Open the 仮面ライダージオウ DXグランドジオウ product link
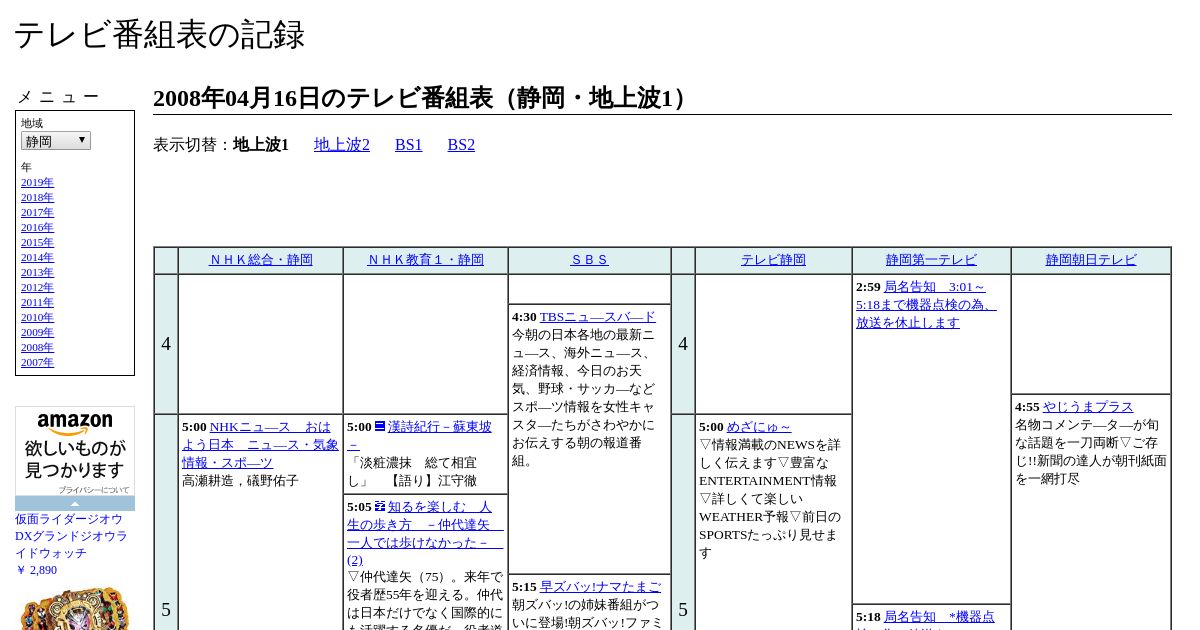1200x630 pixels. [71, 536]
